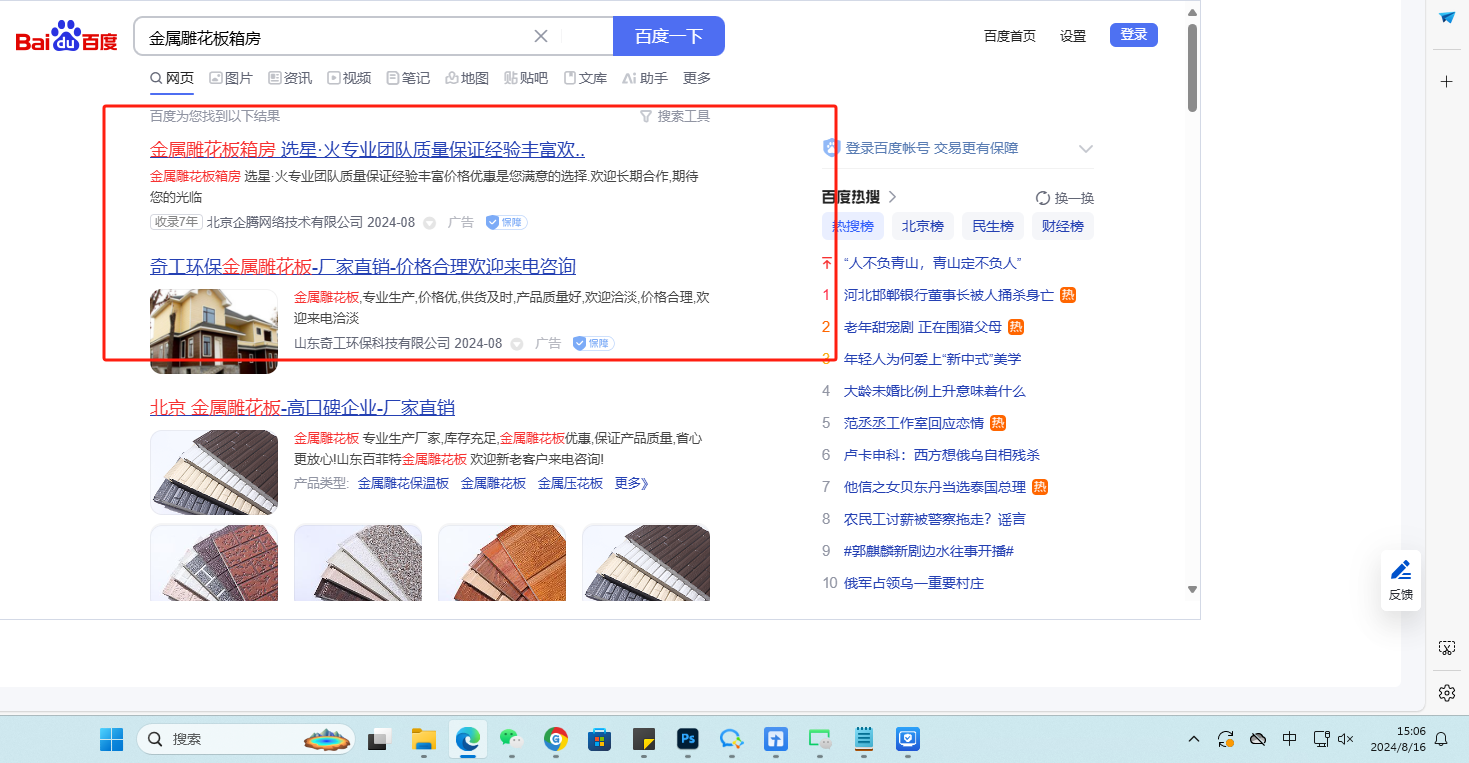Expand 更多 search categories
The image size is (1469, 763).
click(697, 78)
